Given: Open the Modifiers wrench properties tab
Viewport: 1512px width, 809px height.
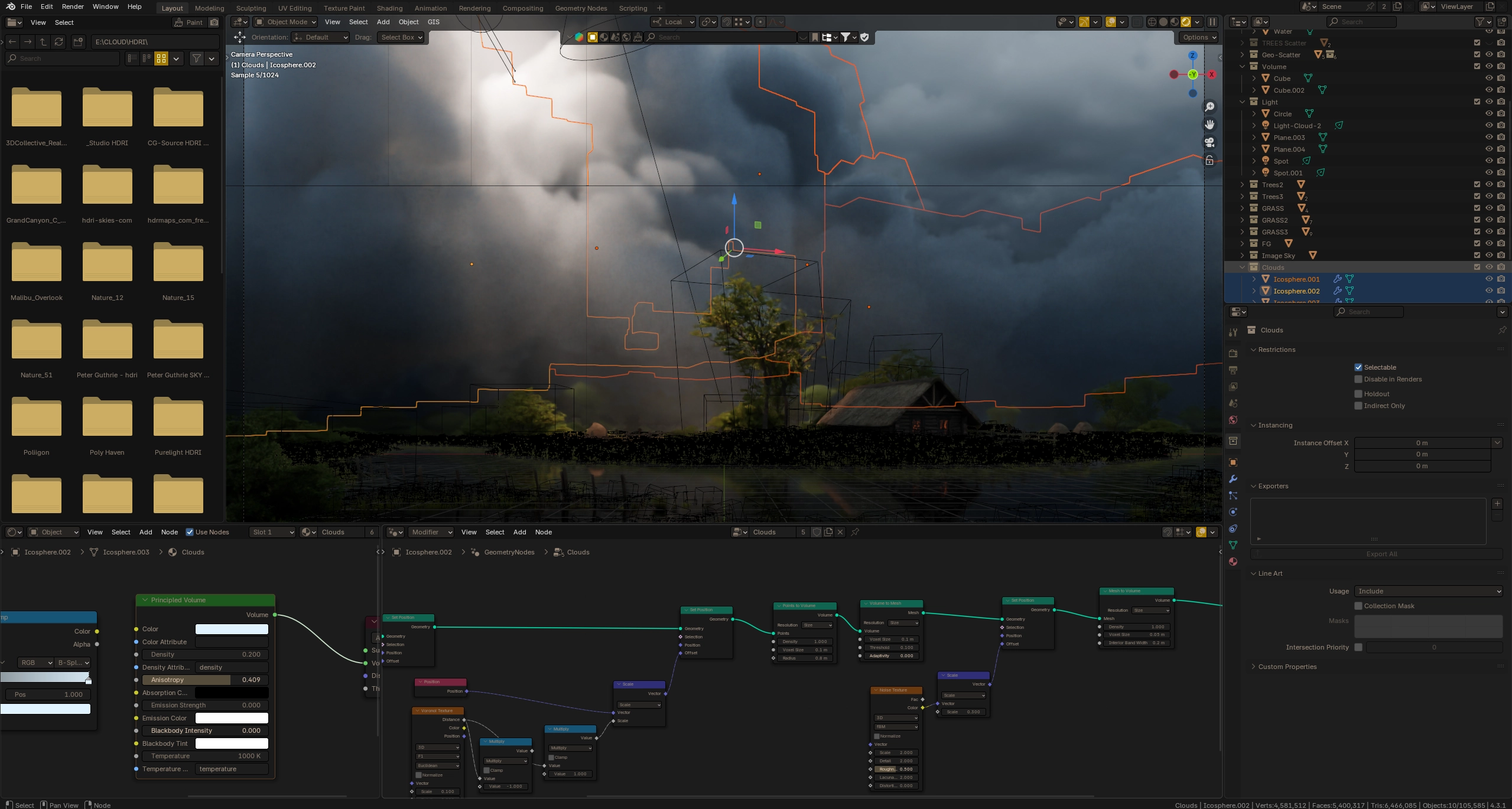Looking at the screenshot, I should tap(1233, 479).
